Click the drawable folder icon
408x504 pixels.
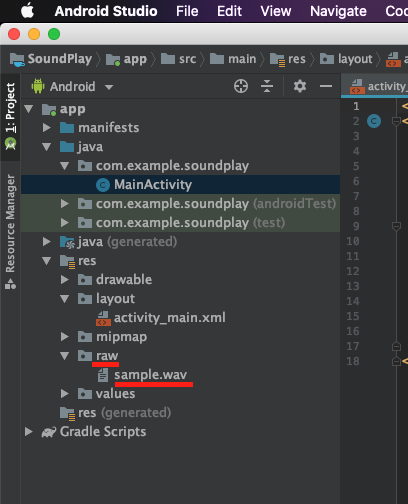coord(85,280)
